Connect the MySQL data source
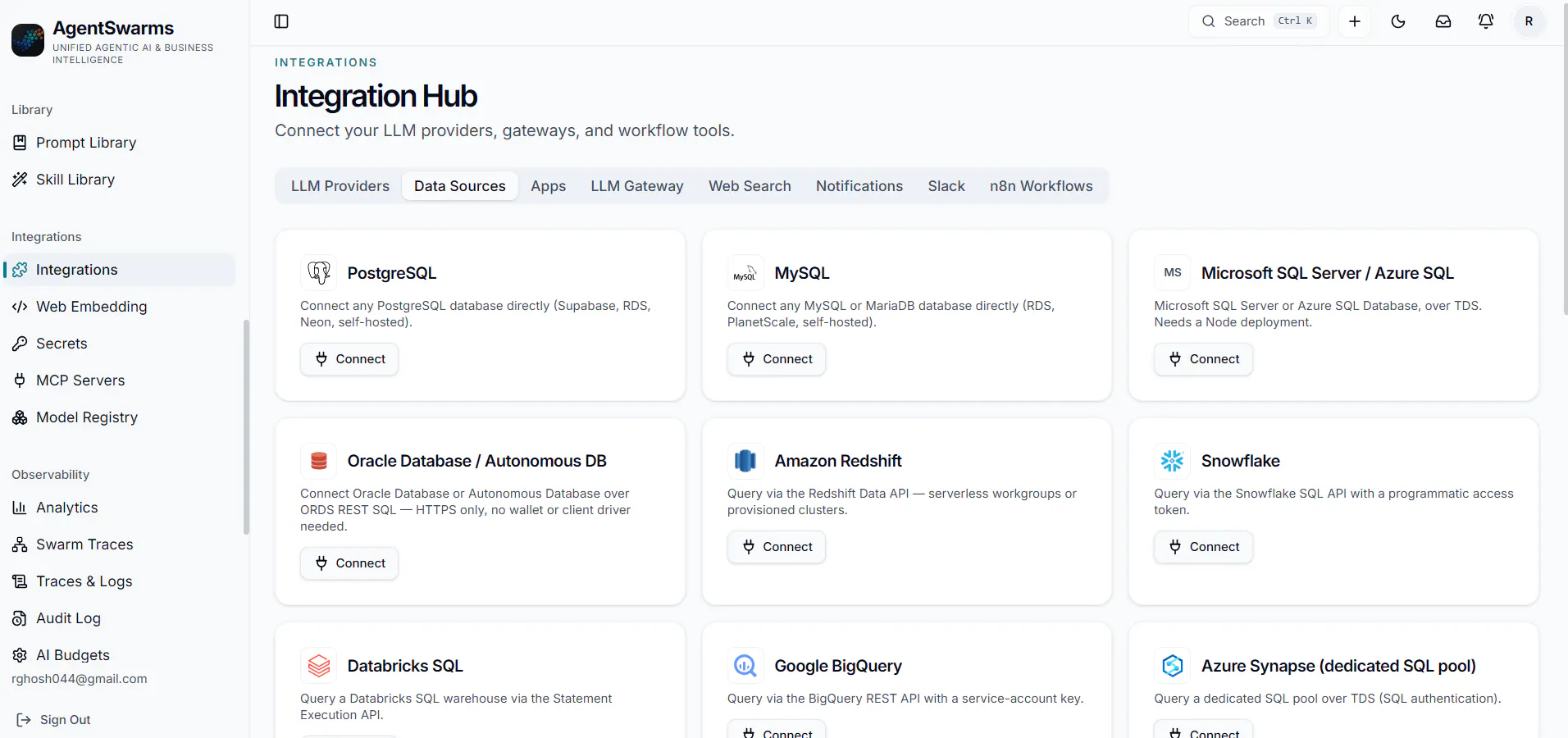The image size is (1568, 738). click(777, 359)
